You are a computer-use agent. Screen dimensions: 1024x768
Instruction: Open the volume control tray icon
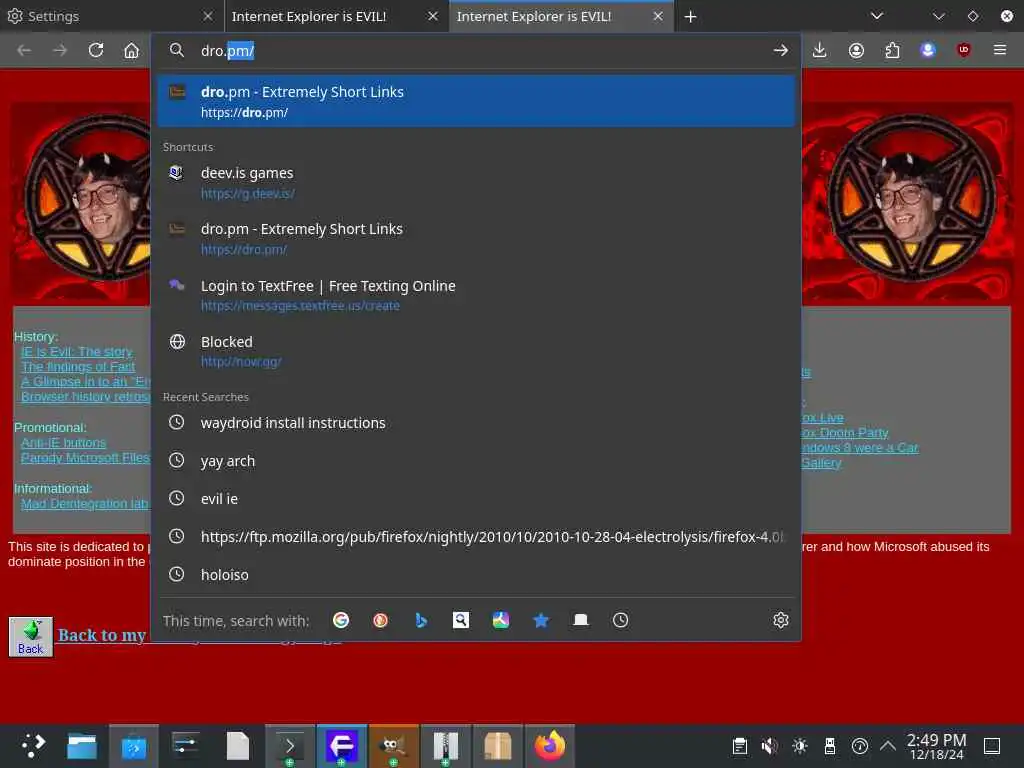pos(770,746)
